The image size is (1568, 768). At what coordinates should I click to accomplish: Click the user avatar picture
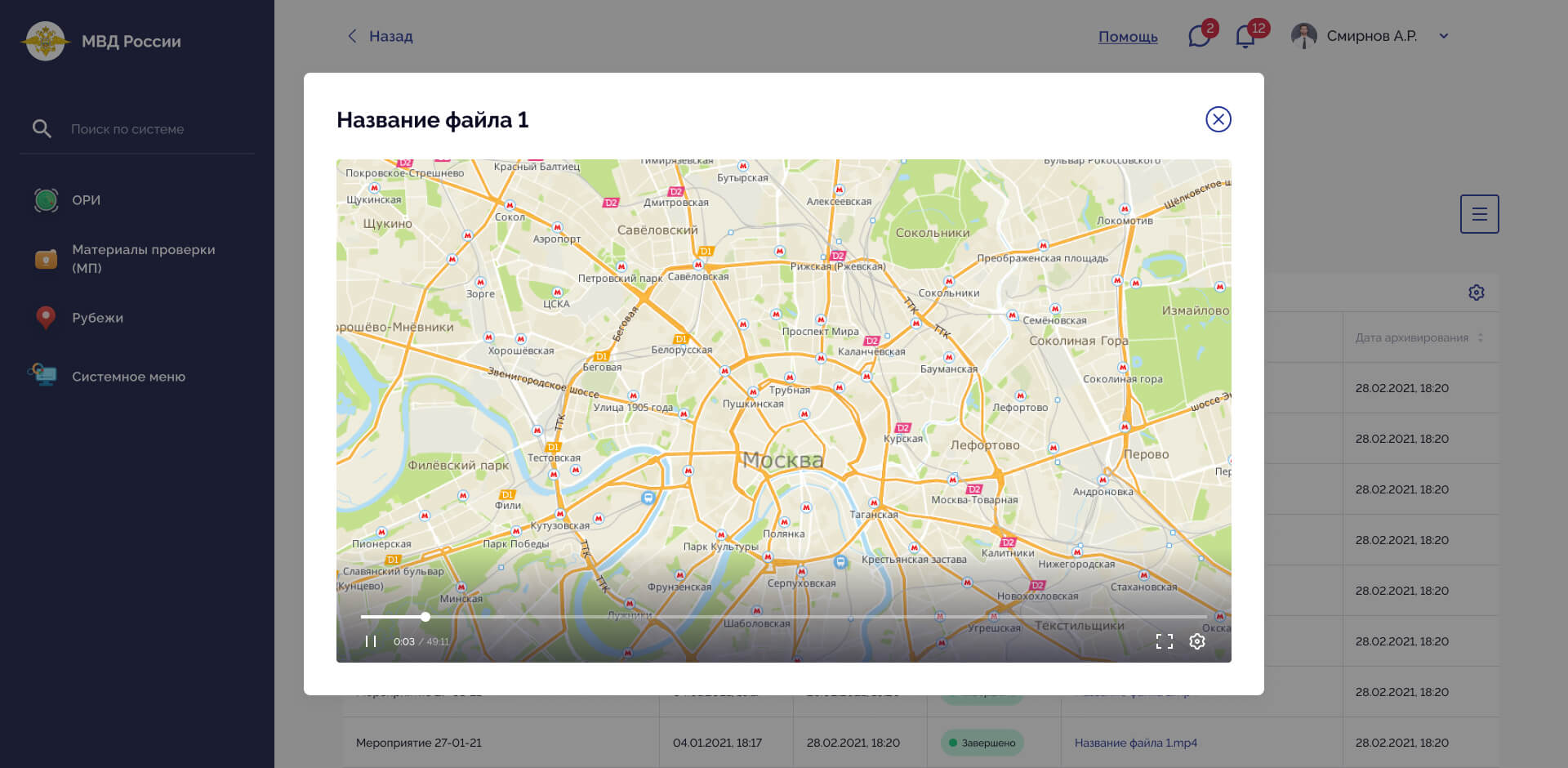(1304, 36)
